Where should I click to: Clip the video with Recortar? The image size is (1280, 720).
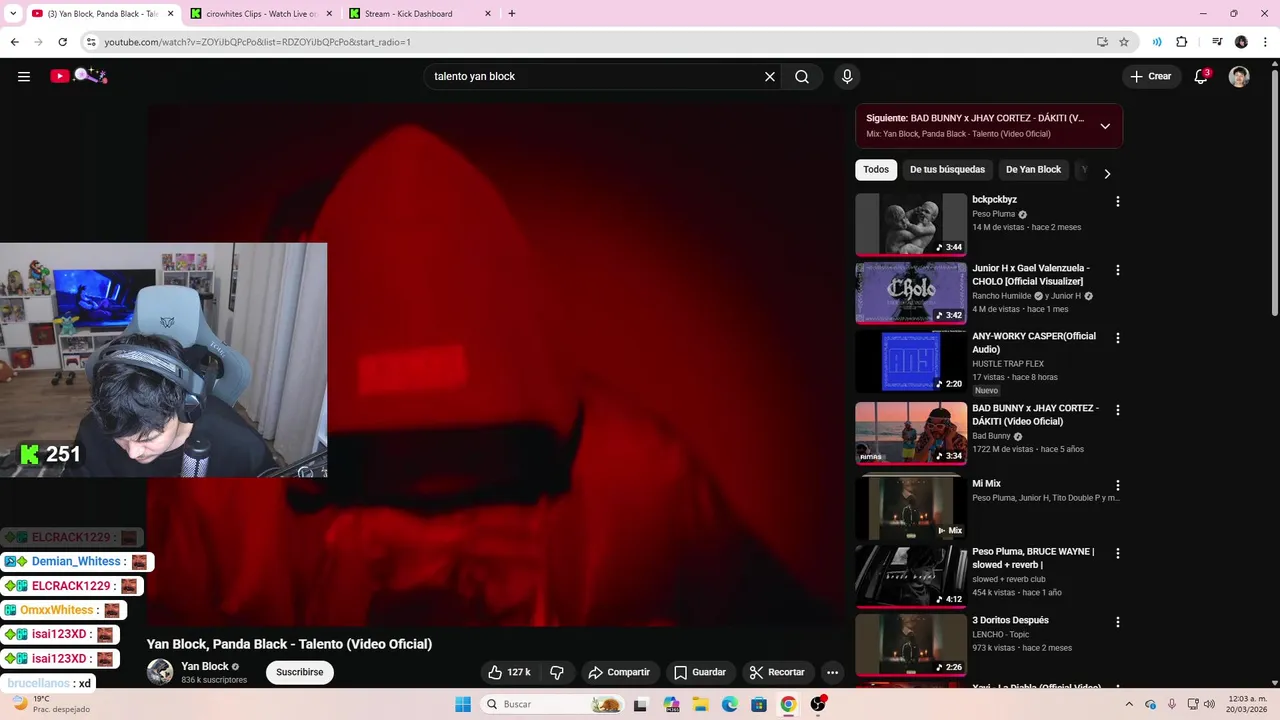(x=777, y=672)
